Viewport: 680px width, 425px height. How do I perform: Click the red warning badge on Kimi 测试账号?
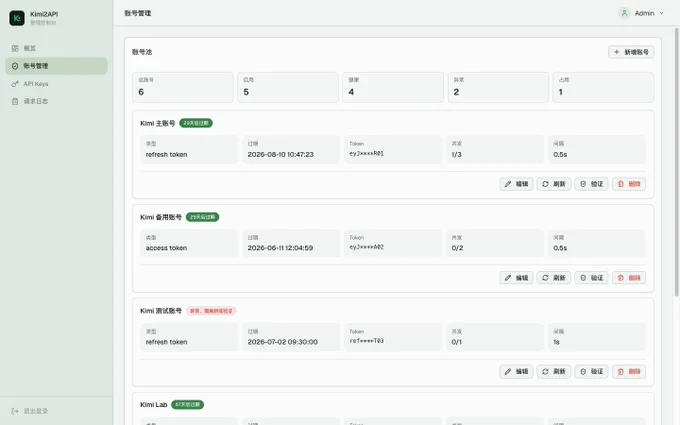[211, 311]
